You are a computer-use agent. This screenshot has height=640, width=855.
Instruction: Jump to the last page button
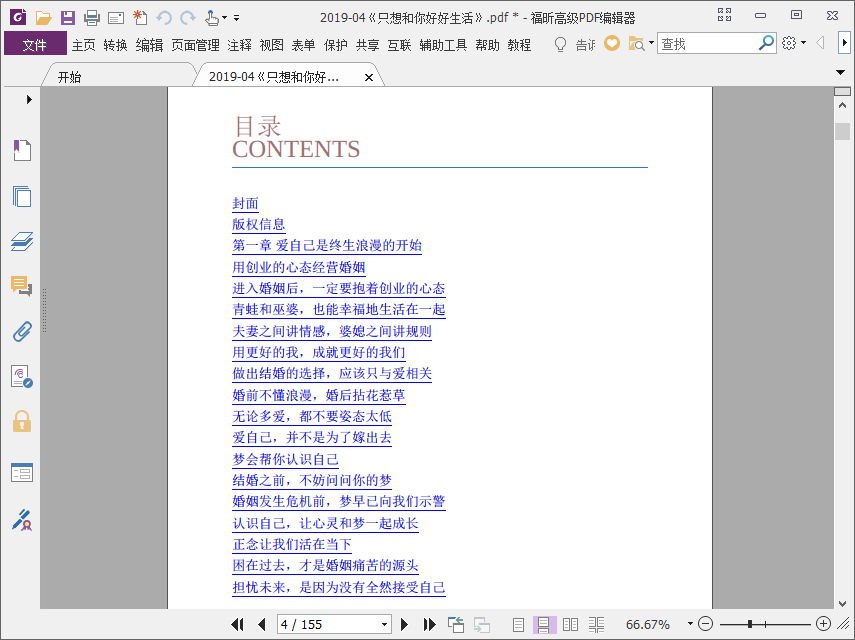[x=429, y=624]
